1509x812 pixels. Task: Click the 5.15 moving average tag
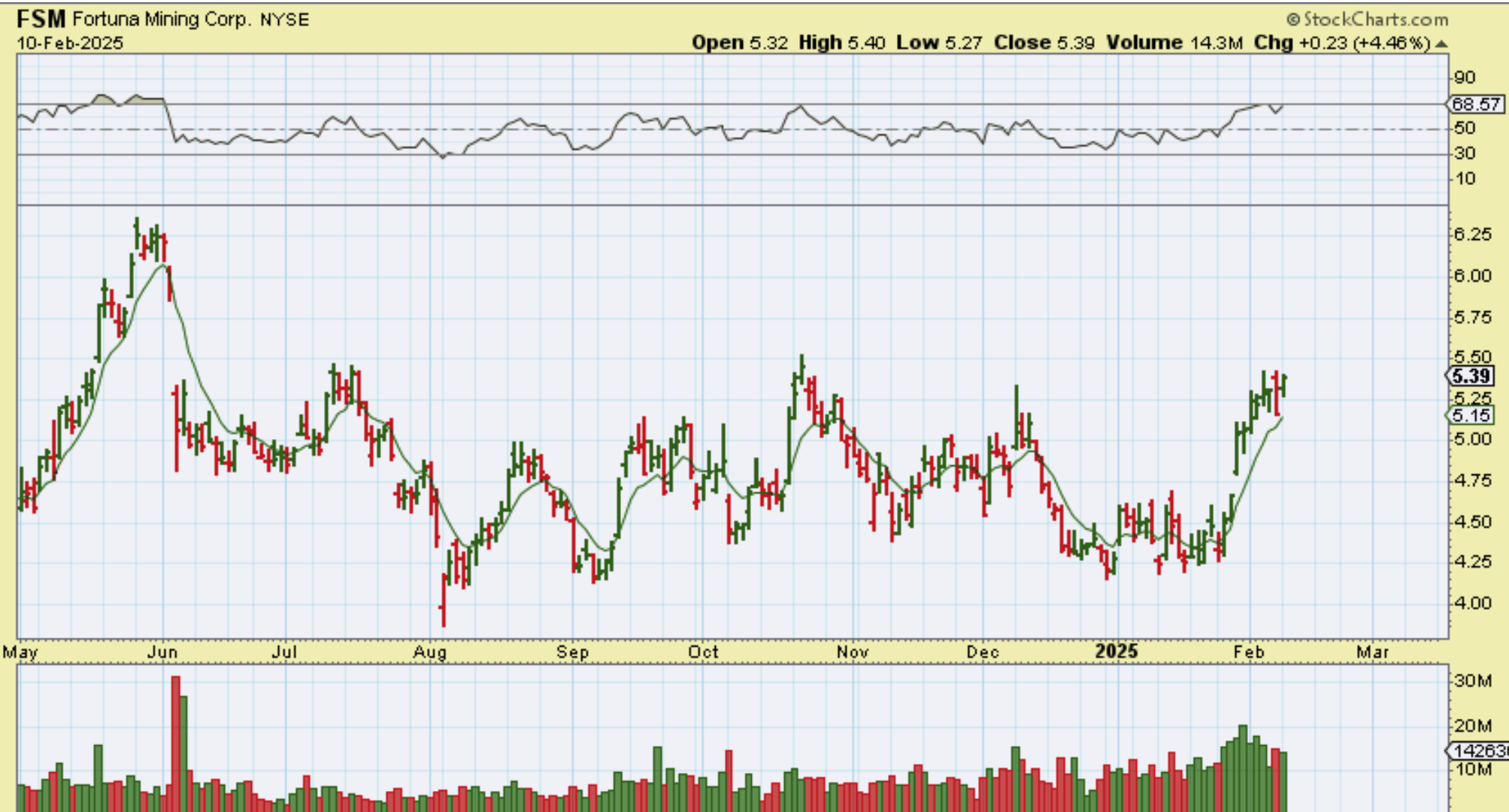point(1471,415)
